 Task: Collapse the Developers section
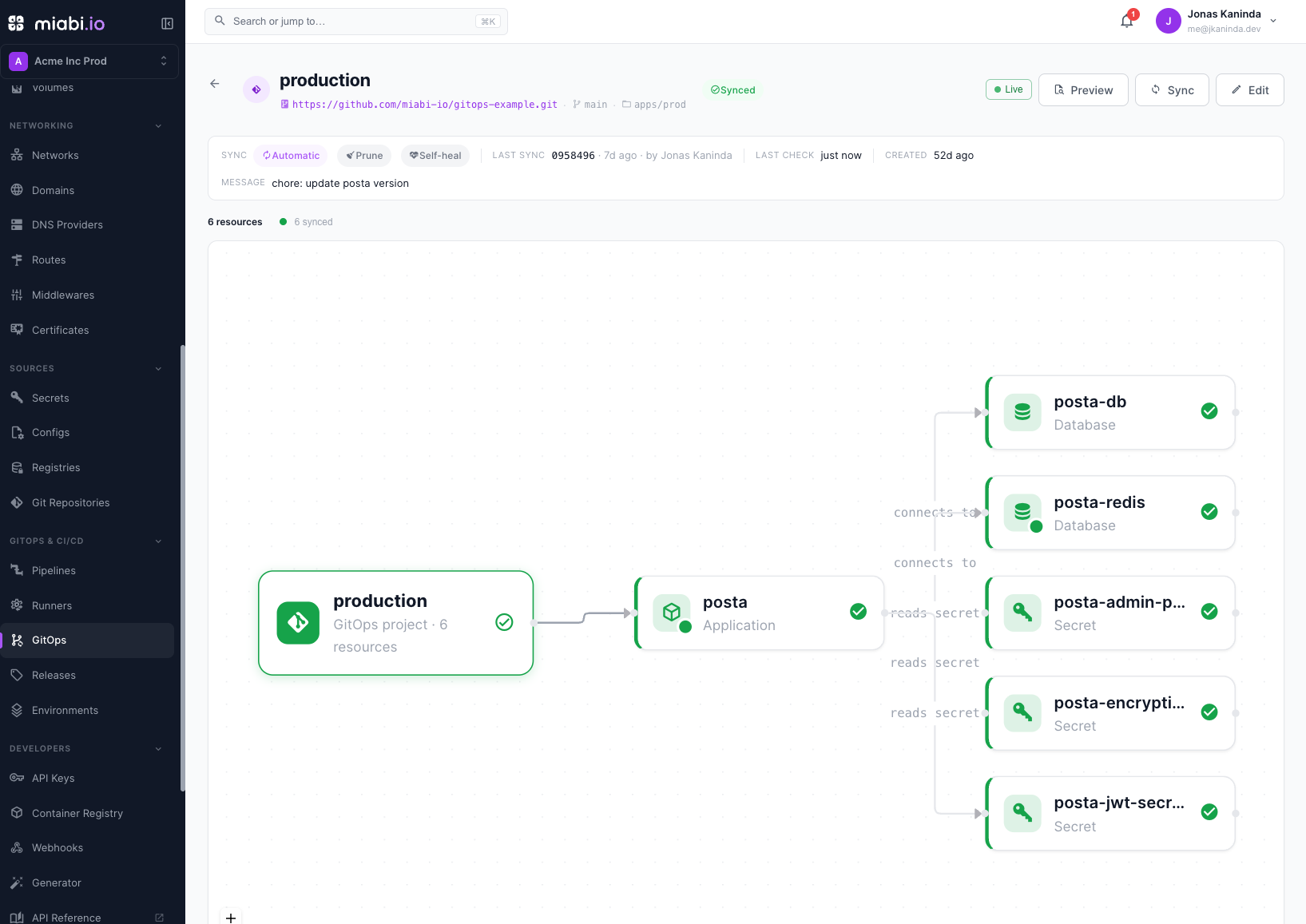(158, 749)
